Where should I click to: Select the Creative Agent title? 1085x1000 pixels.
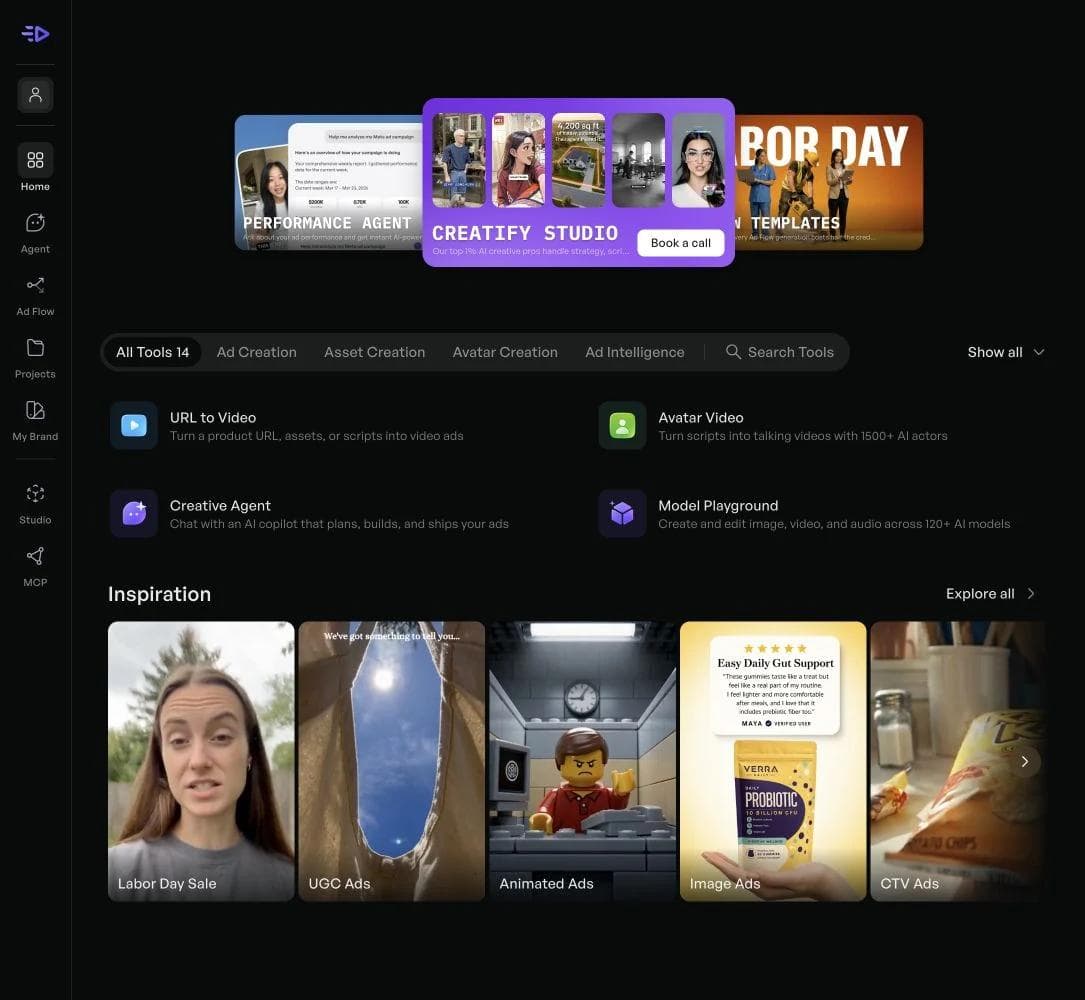[x=220, y=506]
